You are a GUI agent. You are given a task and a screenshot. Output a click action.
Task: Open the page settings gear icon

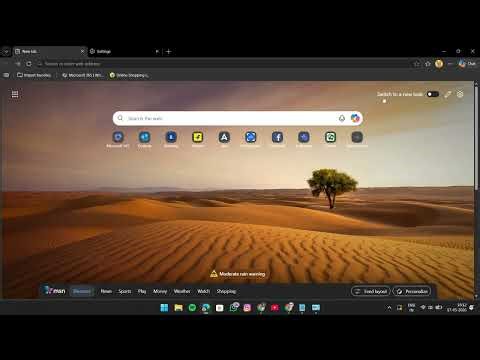[x=460, y=94]
